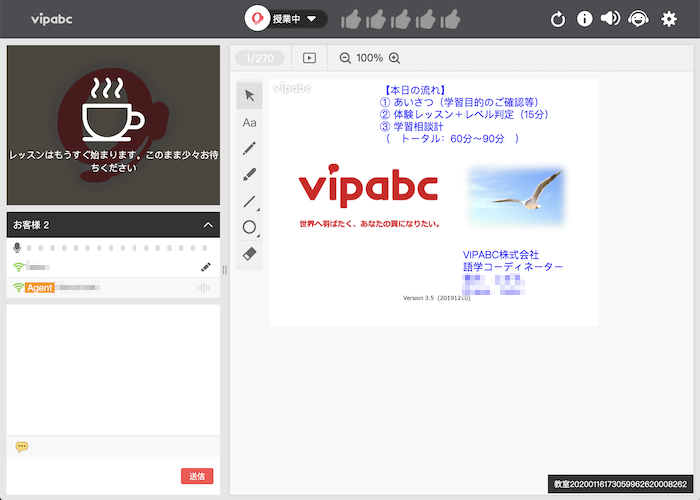Click the refresh icon in top bar

pos(558,19)
